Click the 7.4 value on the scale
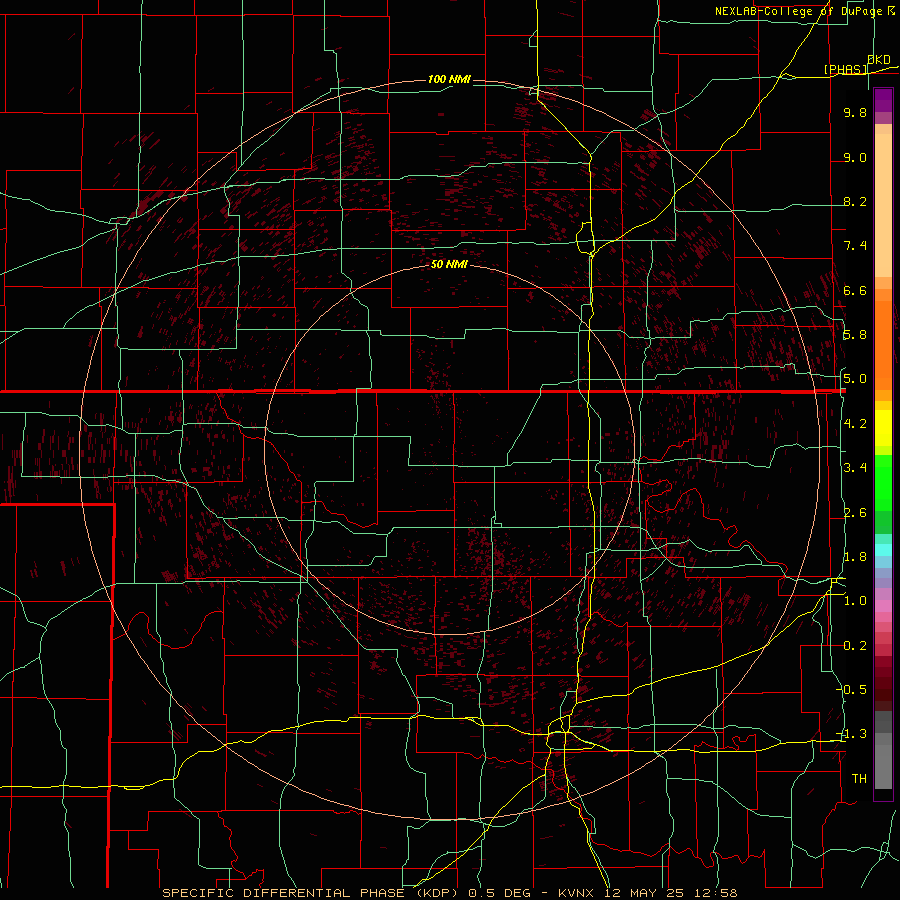 pos(855,246)
